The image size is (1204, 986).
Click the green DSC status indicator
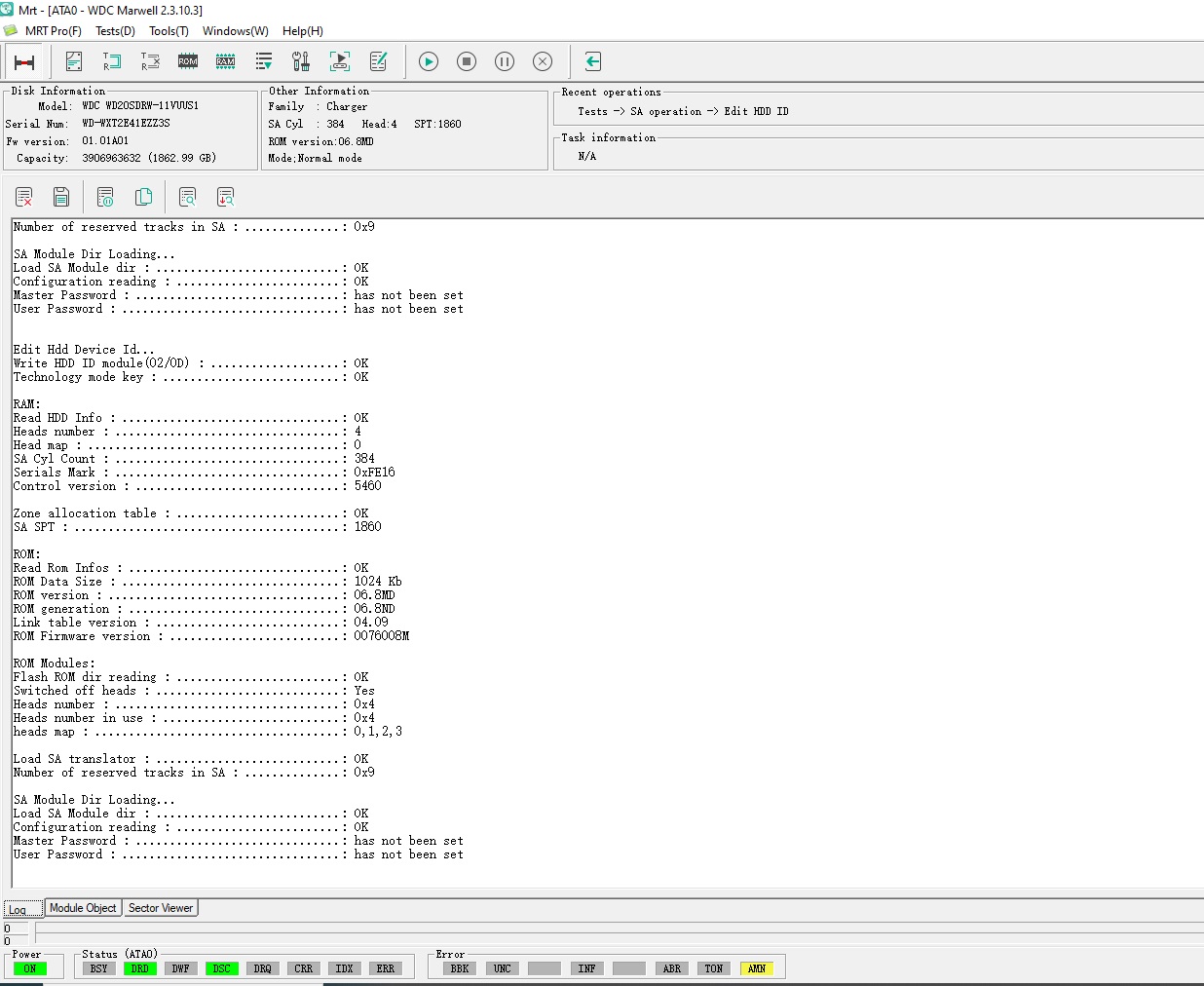[221, 968]
